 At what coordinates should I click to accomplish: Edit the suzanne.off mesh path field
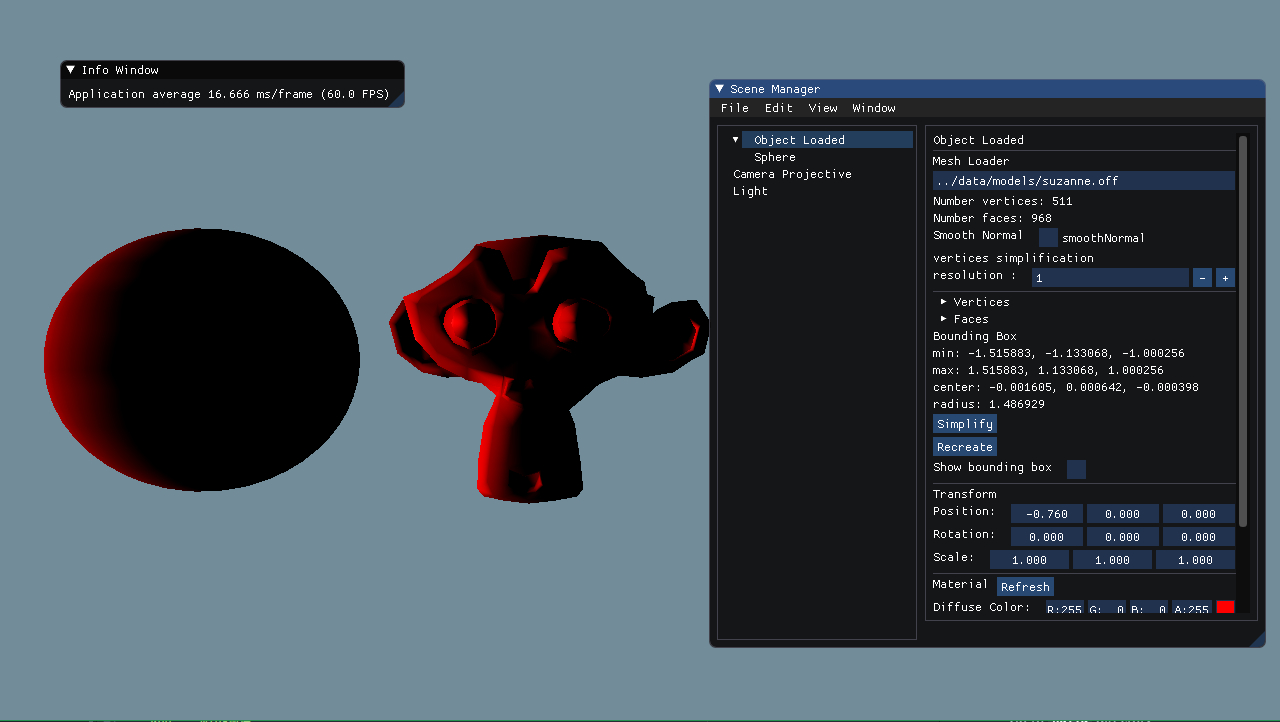(1084, 180)
